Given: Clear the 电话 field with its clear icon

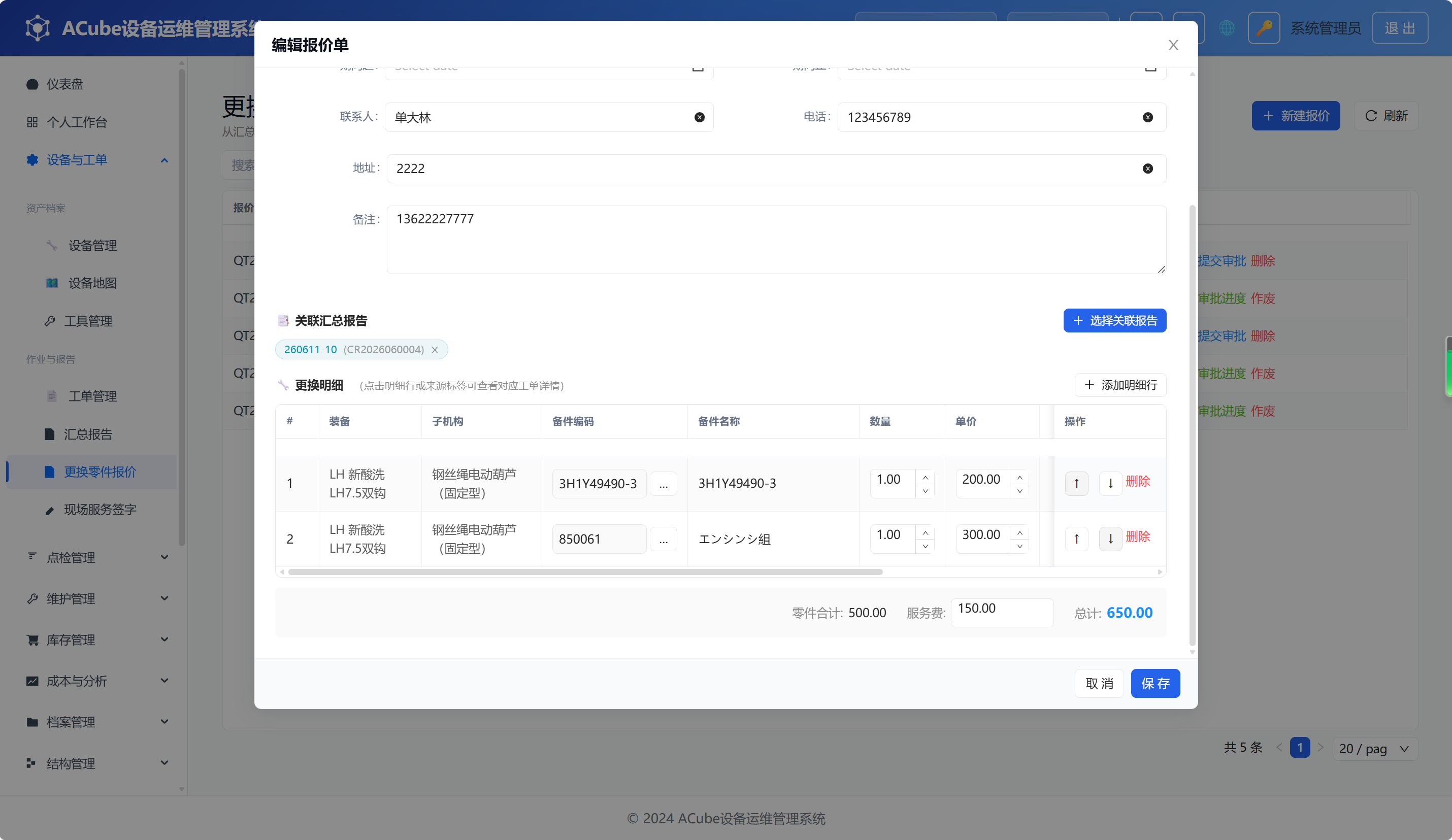Looking at the screenshot, I should click(x=1147, y=118).
